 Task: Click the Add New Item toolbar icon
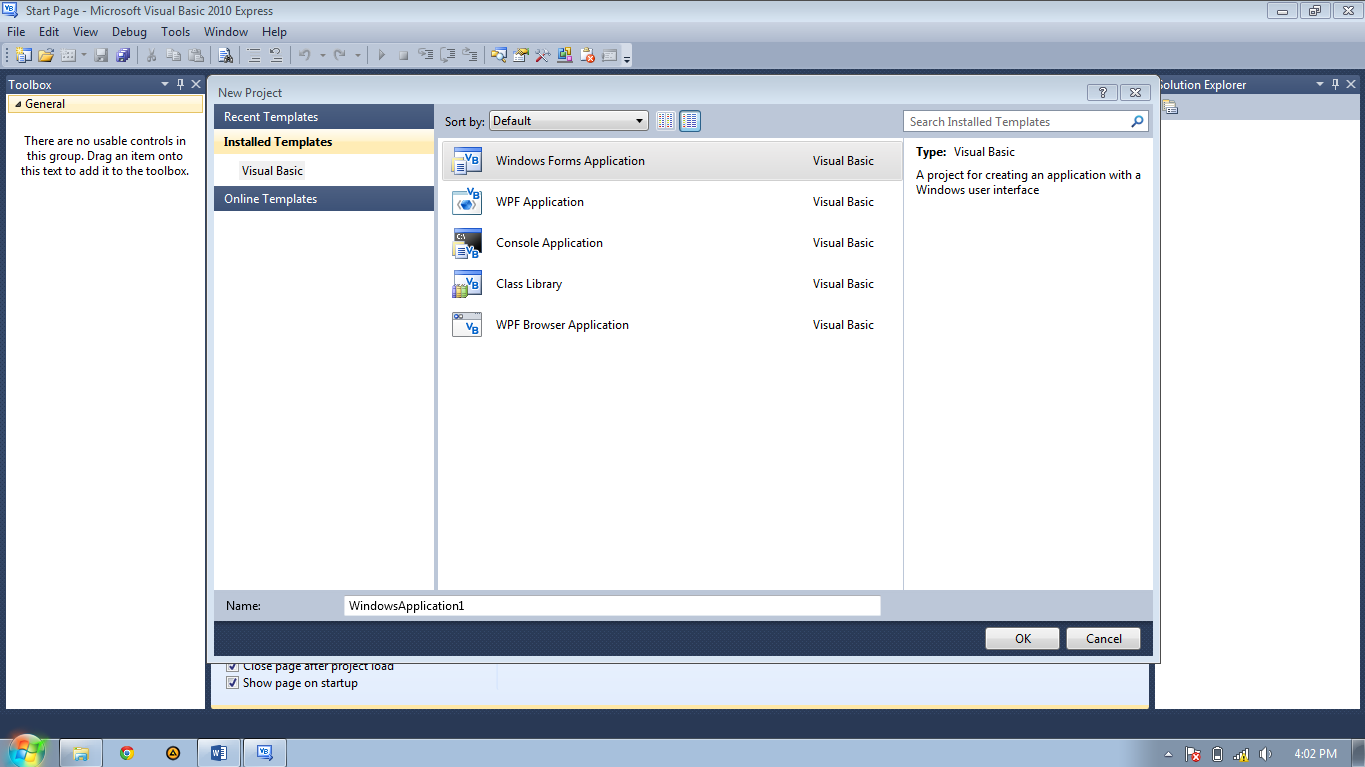68,55
